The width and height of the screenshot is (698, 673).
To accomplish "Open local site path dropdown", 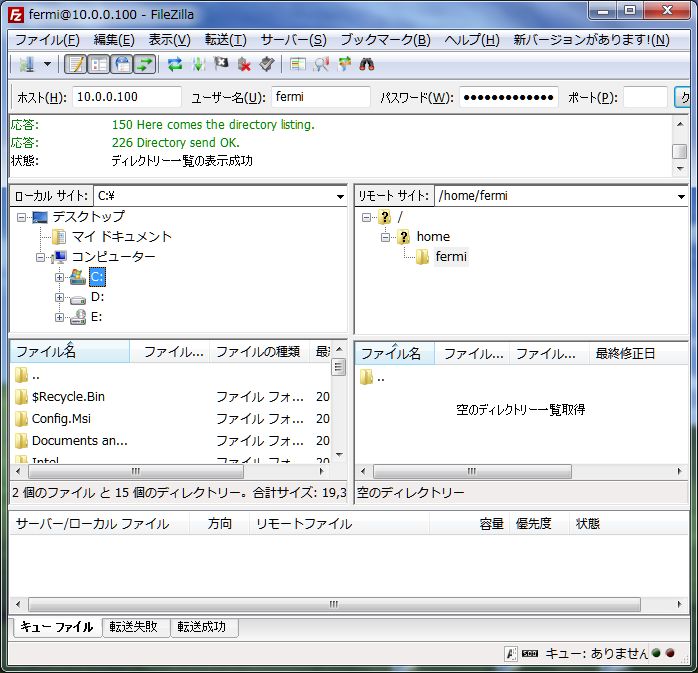I will coord(340,196).
